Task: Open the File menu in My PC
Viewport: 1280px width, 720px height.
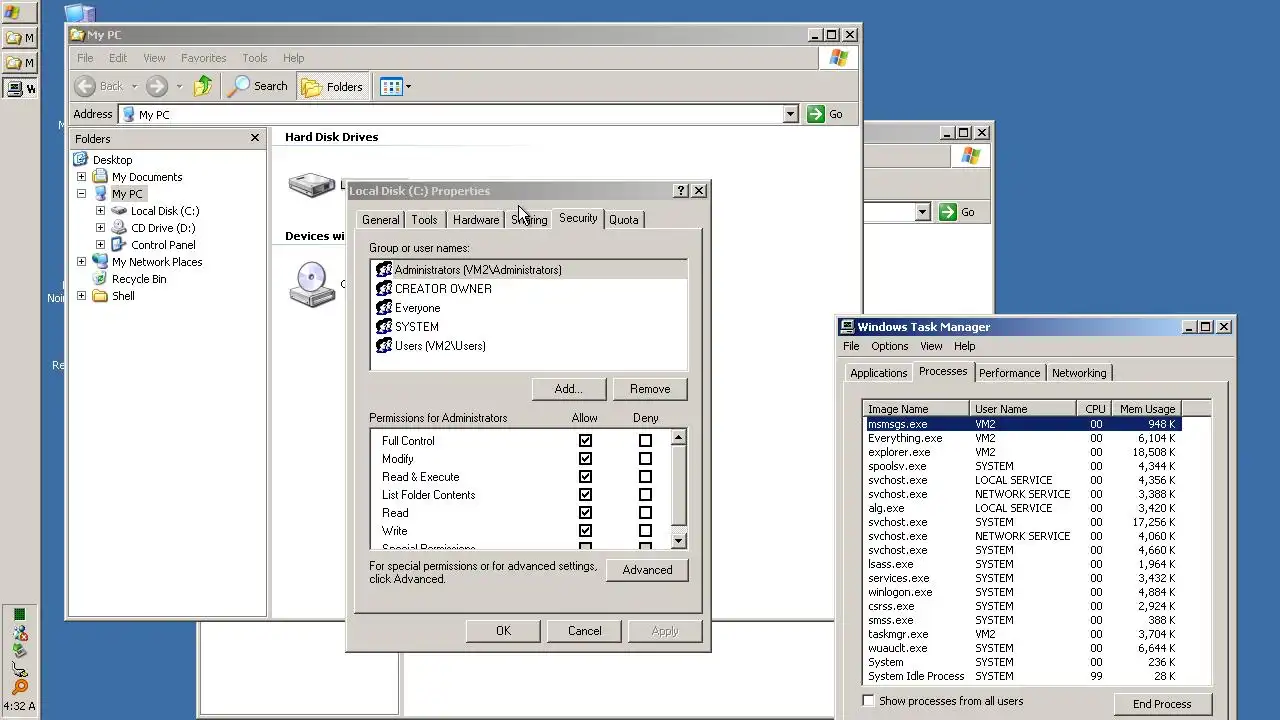Action: (85, 58)
